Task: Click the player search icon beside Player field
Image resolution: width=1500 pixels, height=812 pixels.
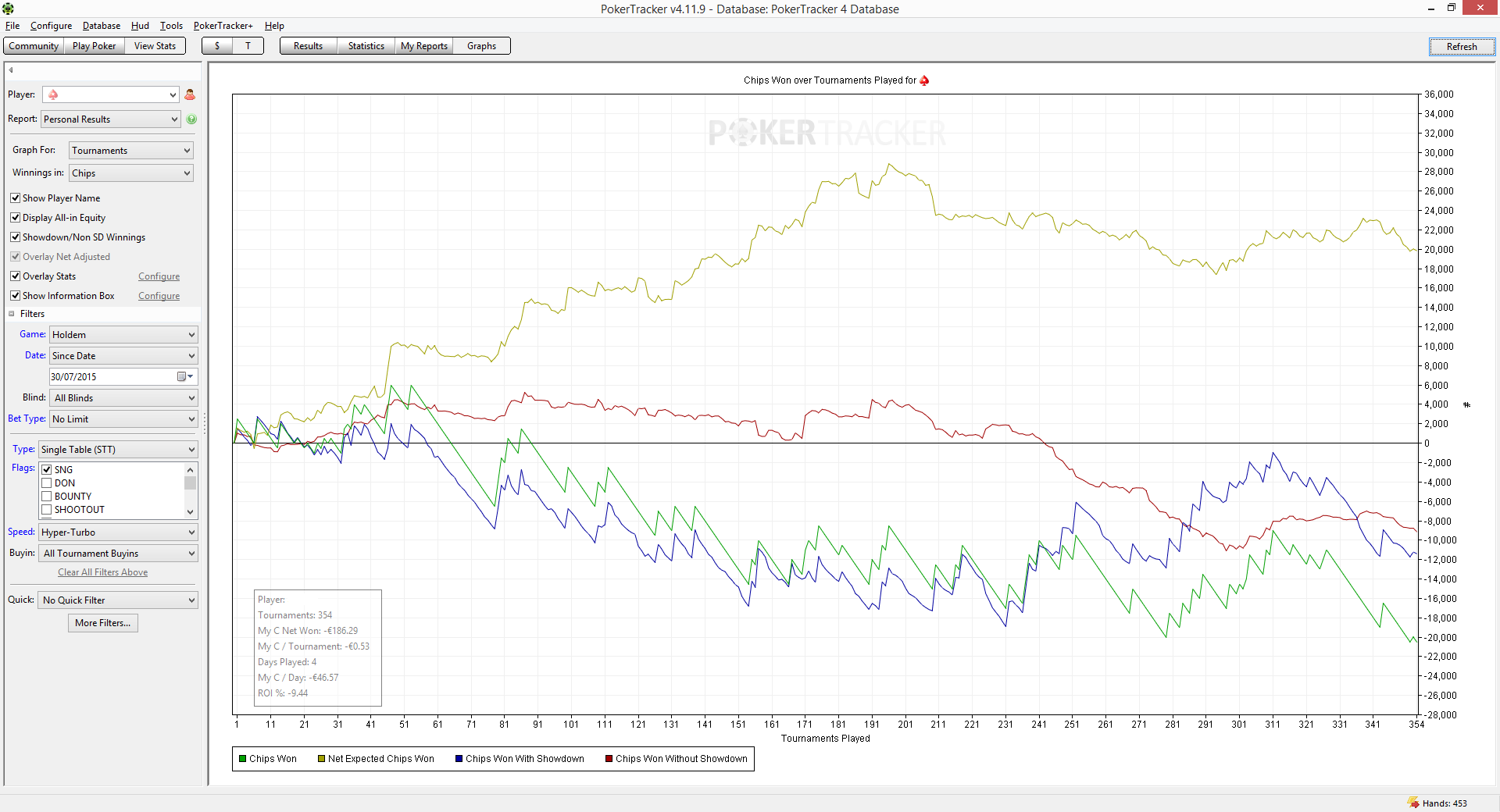Action: coord(190,94)
